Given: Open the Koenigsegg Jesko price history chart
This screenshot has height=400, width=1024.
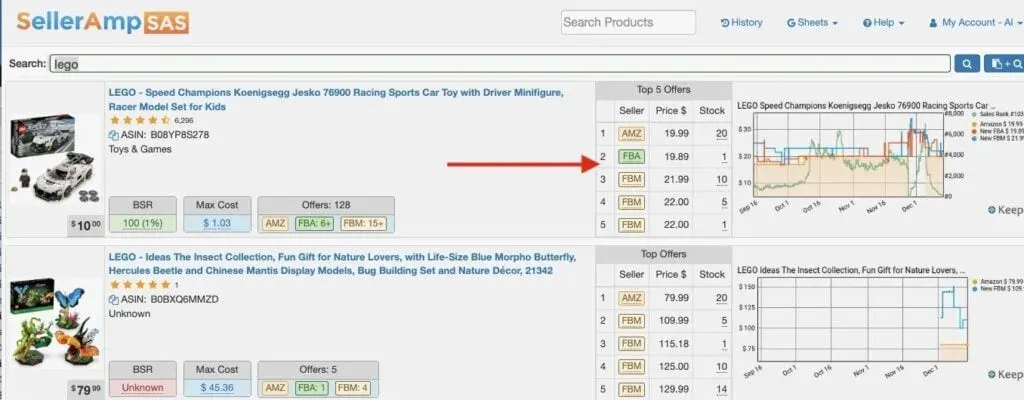Looking at the screenshot, I should click(848, 154).
